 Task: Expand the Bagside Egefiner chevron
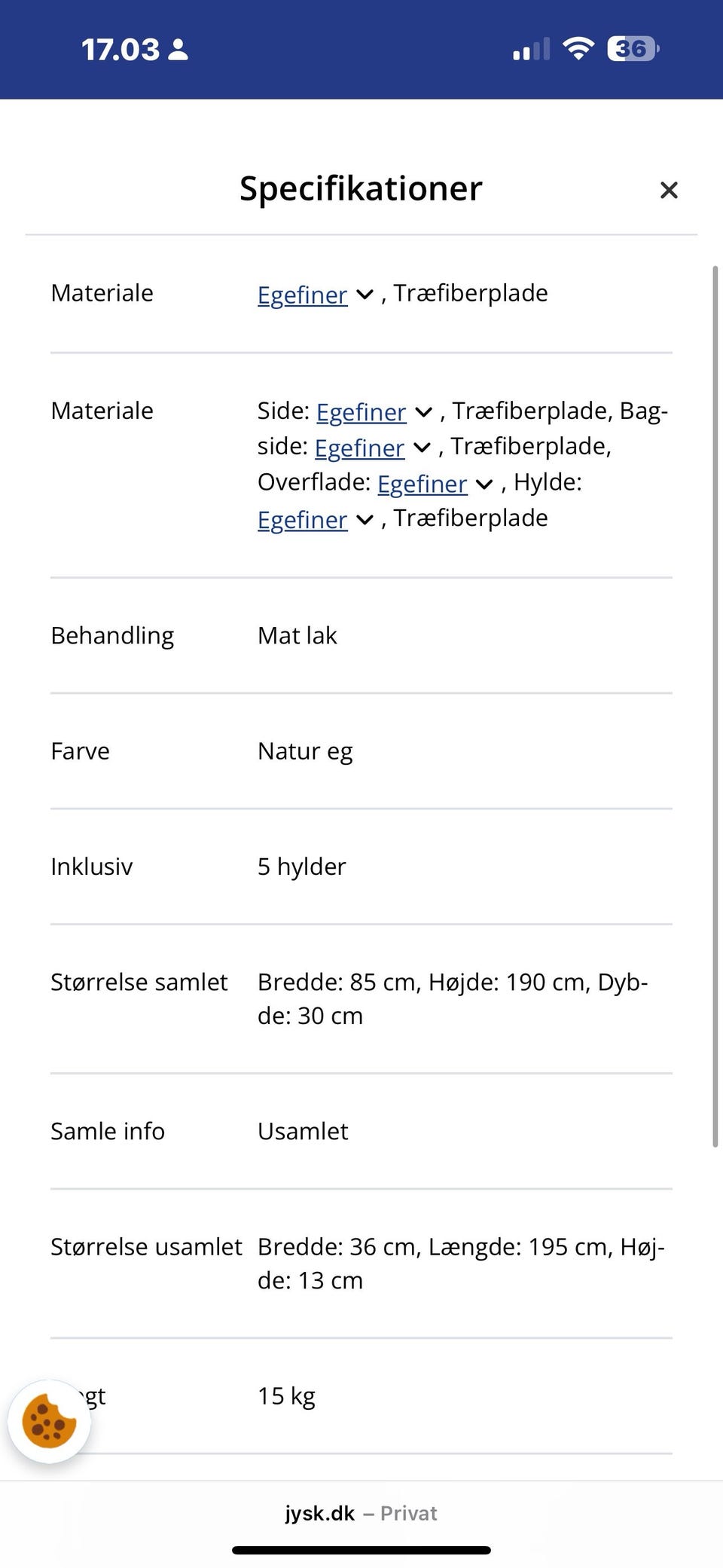[x=421, y=448]
